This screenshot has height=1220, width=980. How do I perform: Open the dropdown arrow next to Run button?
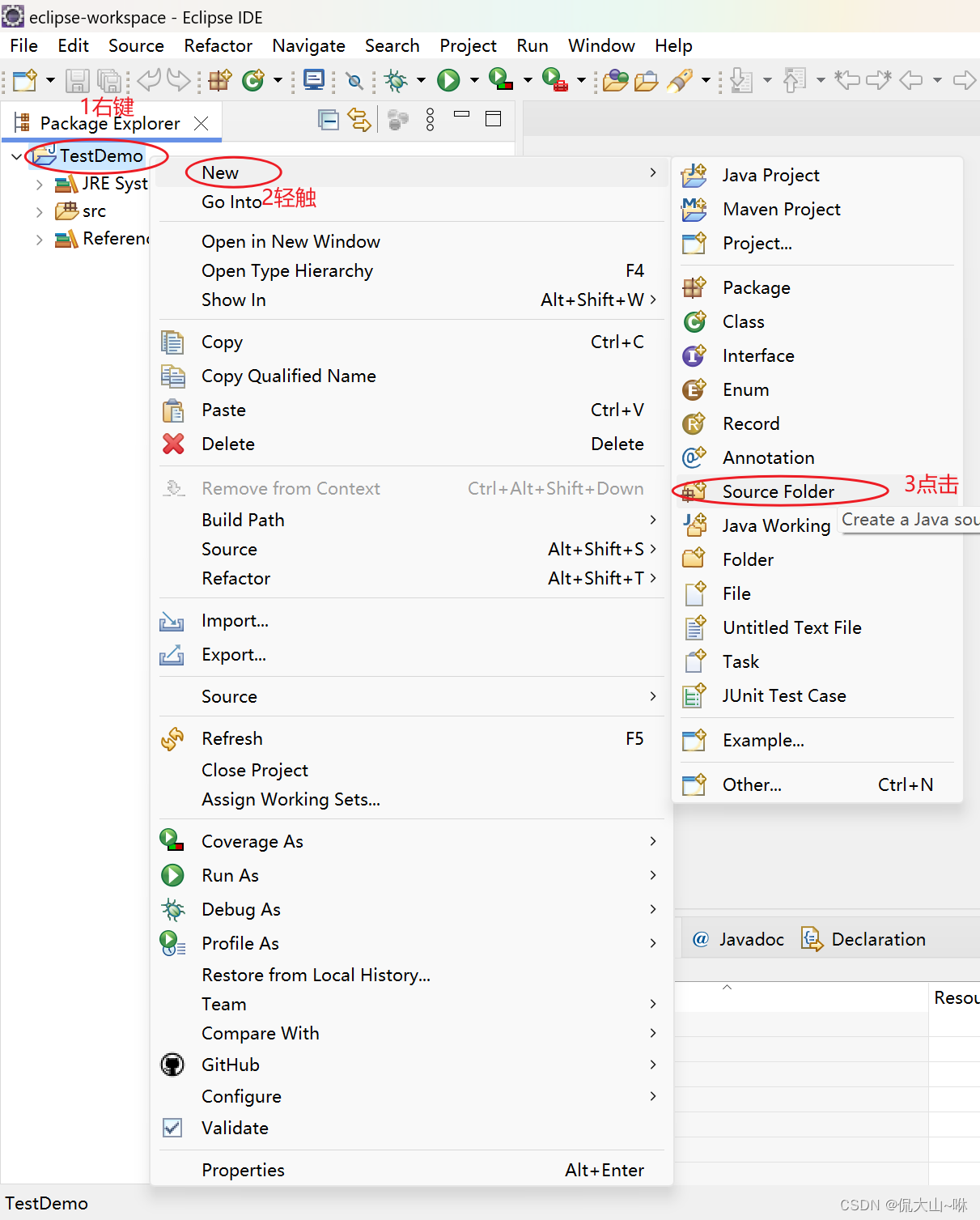[x=474, y=80]
